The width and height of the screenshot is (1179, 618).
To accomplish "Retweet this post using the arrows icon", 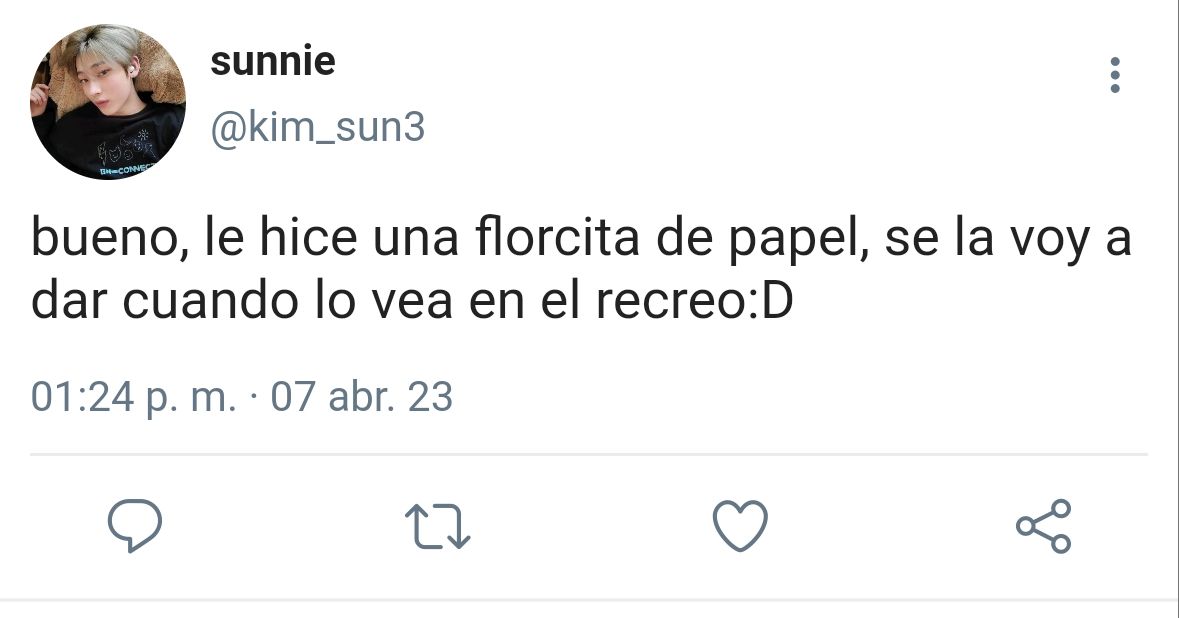I will (x=438, y=526).
